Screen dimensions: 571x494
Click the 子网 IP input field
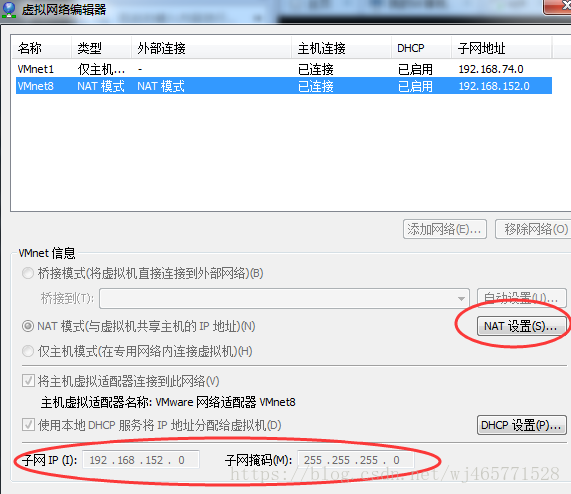[141, 460]
